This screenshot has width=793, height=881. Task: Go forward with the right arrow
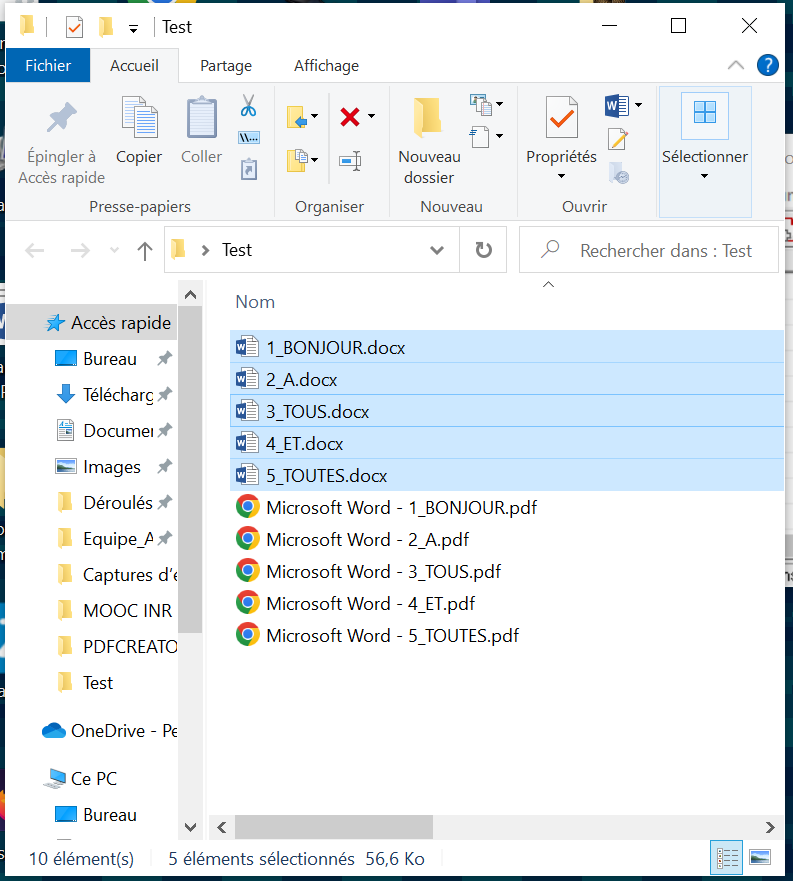pos(80,251)
